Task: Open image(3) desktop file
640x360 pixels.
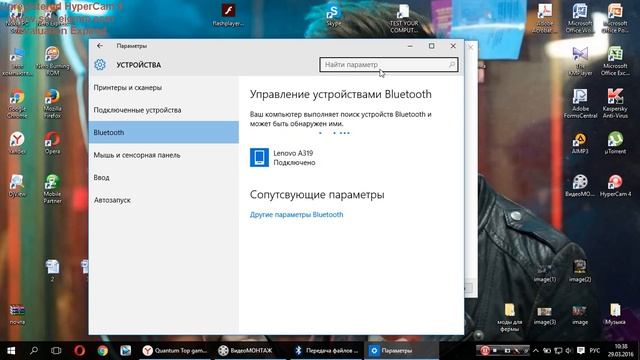Action: point(544,315)
